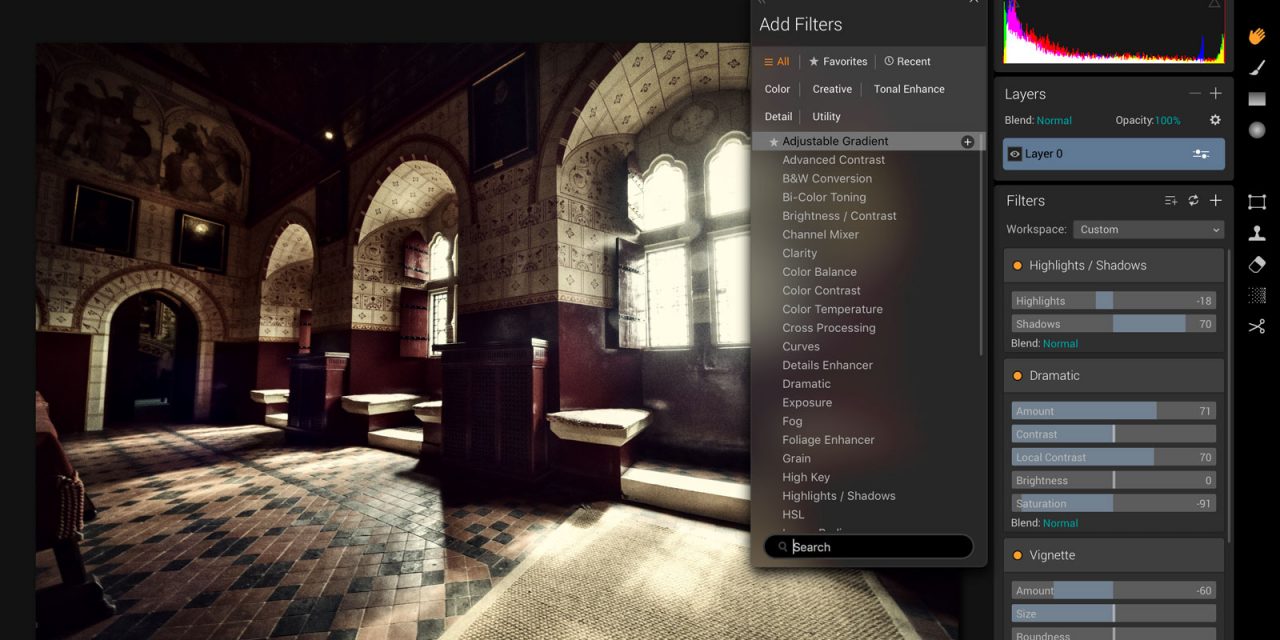
Task: Open the Layers panel settings gear
Action: pyautogui.click(x=1215, y=119)
